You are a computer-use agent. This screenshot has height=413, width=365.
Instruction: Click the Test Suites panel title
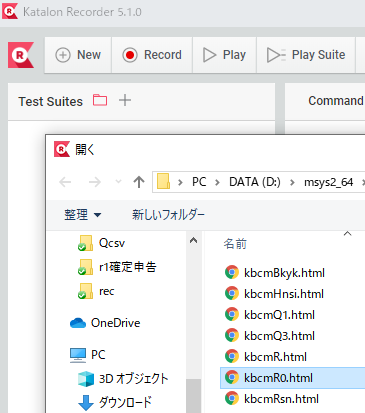tap(50, 102)
